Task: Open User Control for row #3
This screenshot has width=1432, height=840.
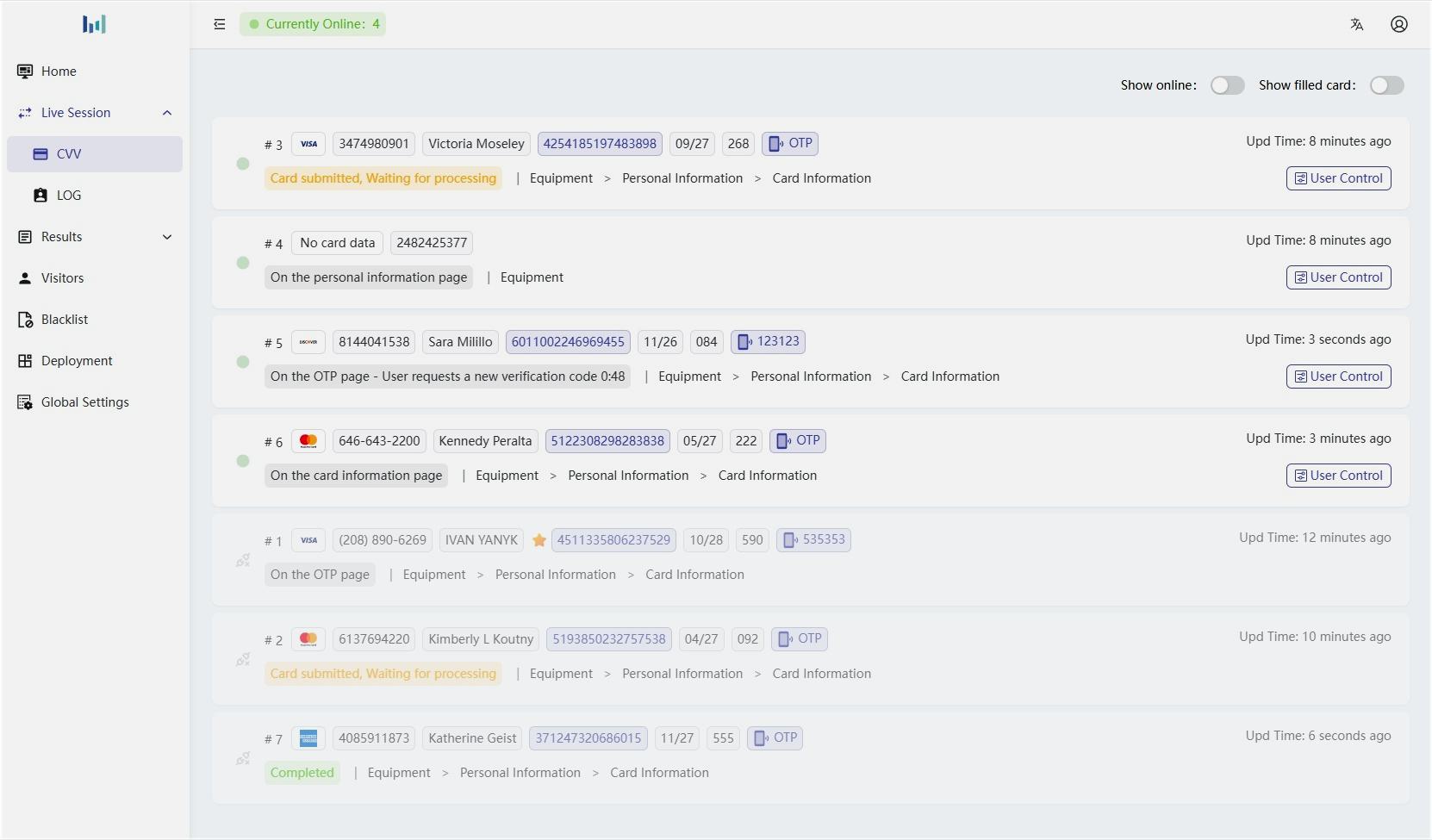Action: [x=1338, y=178]
